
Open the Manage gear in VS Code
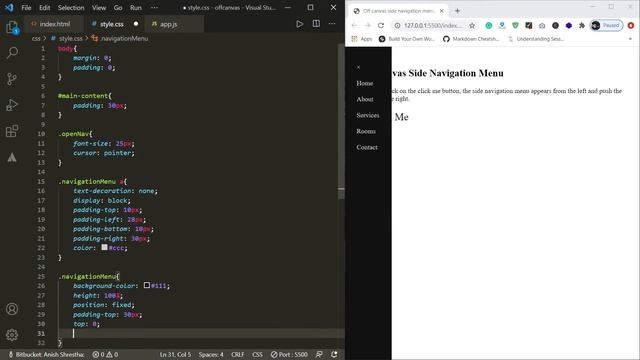tap(12, 335)
